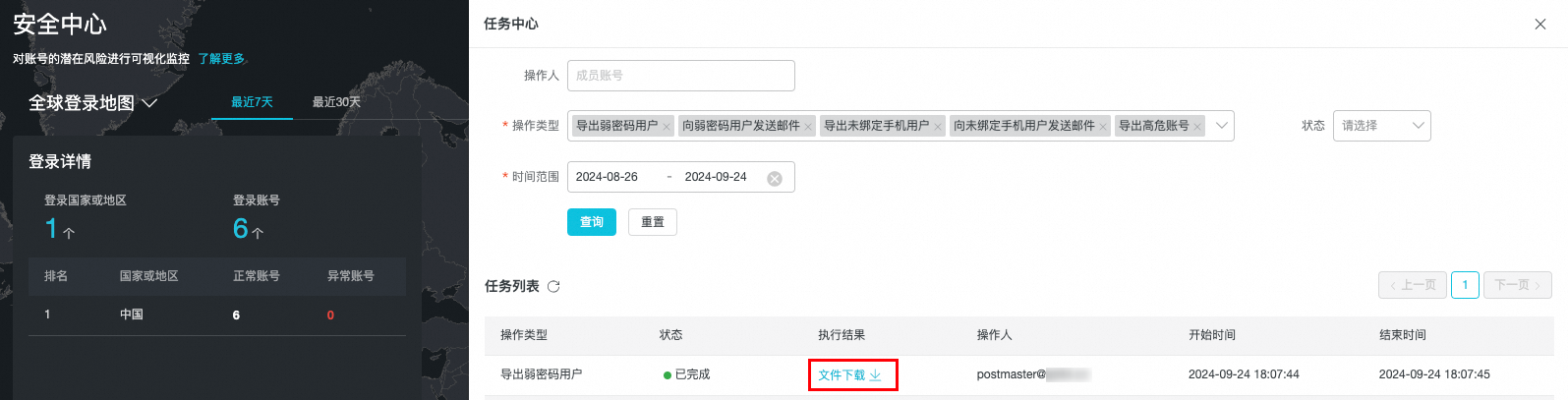Expand the 操作类型 dropdown arrow

[x=1221, y=126]
